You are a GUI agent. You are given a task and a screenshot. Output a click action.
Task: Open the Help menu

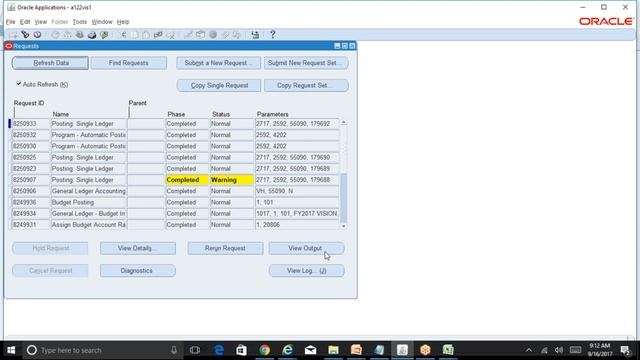123,22
